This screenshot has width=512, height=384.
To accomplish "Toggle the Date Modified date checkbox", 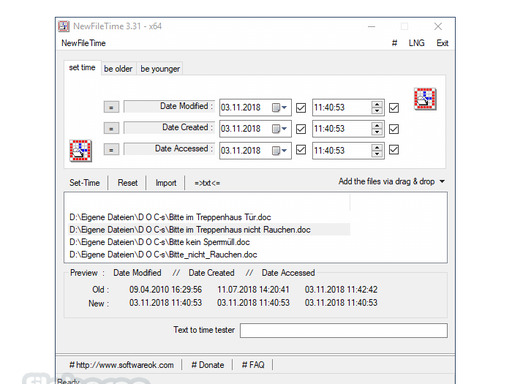I will 301,108.
